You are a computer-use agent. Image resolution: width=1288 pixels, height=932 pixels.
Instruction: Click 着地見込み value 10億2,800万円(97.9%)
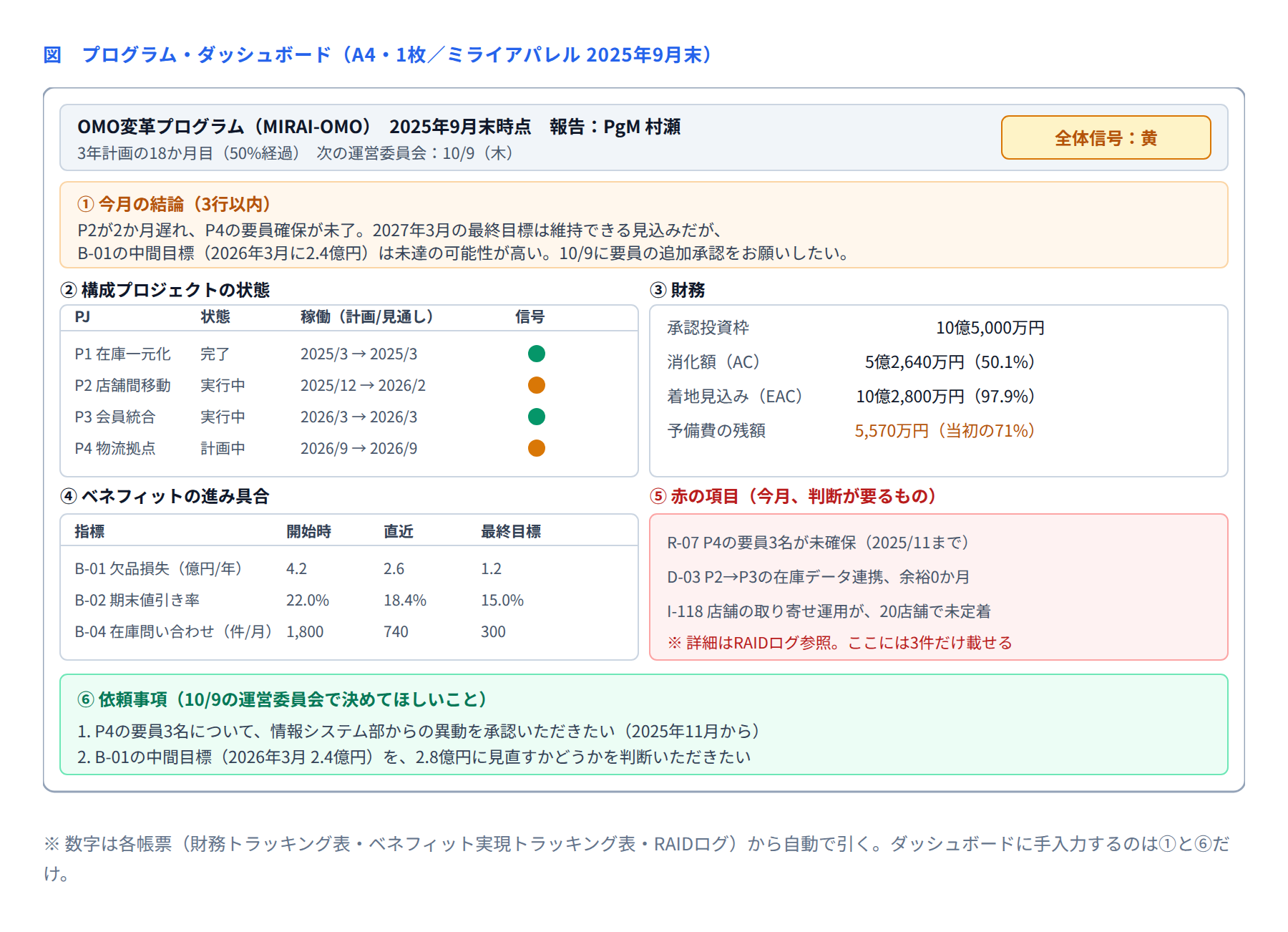946,397
